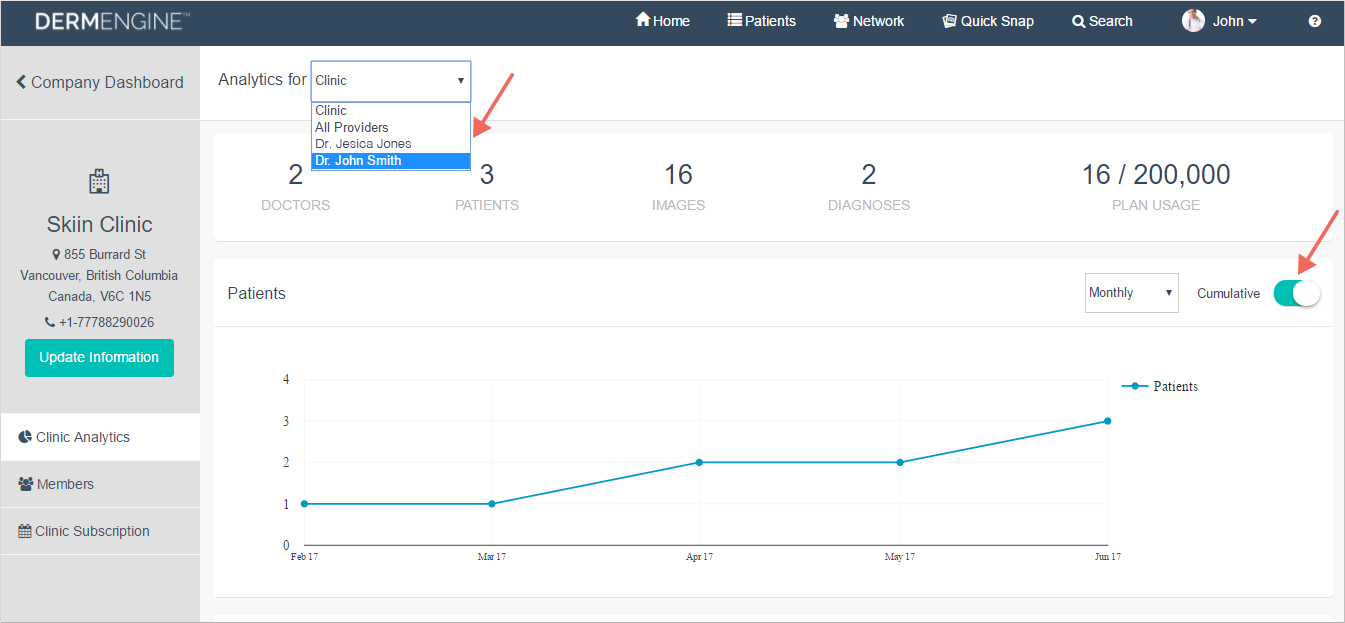
Task: Click the Home house icon
Action: (x=643, y=20)
